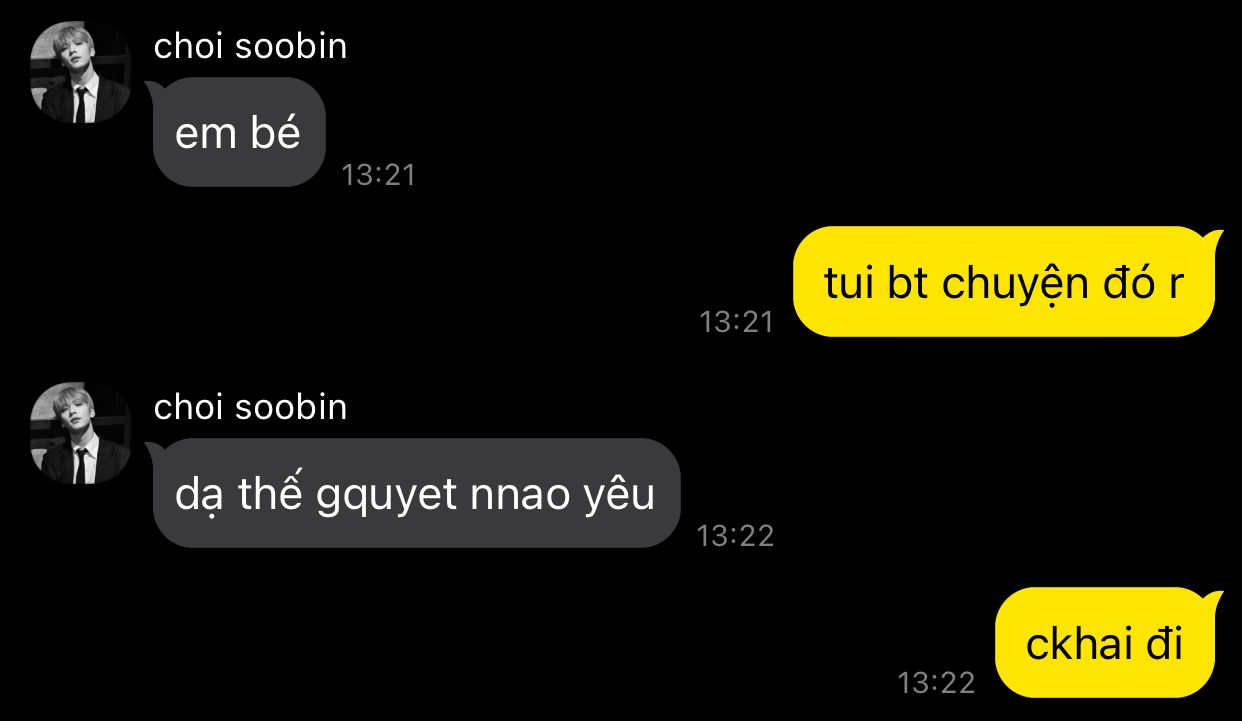This screenshot has width=1242, height=721.
Task: Click the 13:21 timestamp beside the yellow bubble
Action: coord(737,321)
